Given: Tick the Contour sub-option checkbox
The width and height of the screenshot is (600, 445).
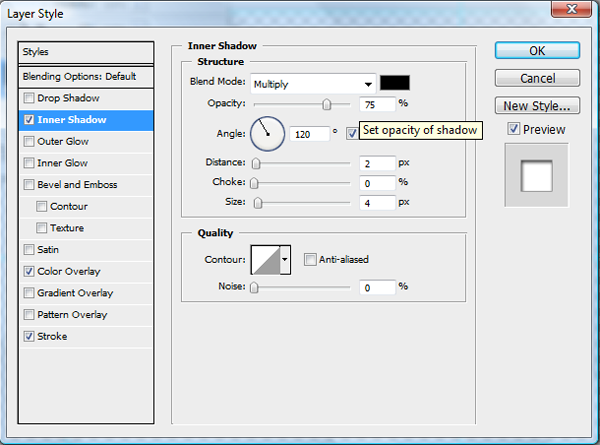Looking at the screenshot, I should [41, 206].
